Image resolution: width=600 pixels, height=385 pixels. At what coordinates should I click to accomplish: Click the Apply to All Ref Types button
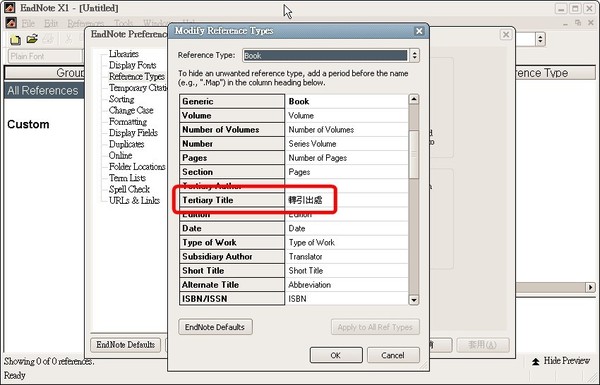coord(375,327)
